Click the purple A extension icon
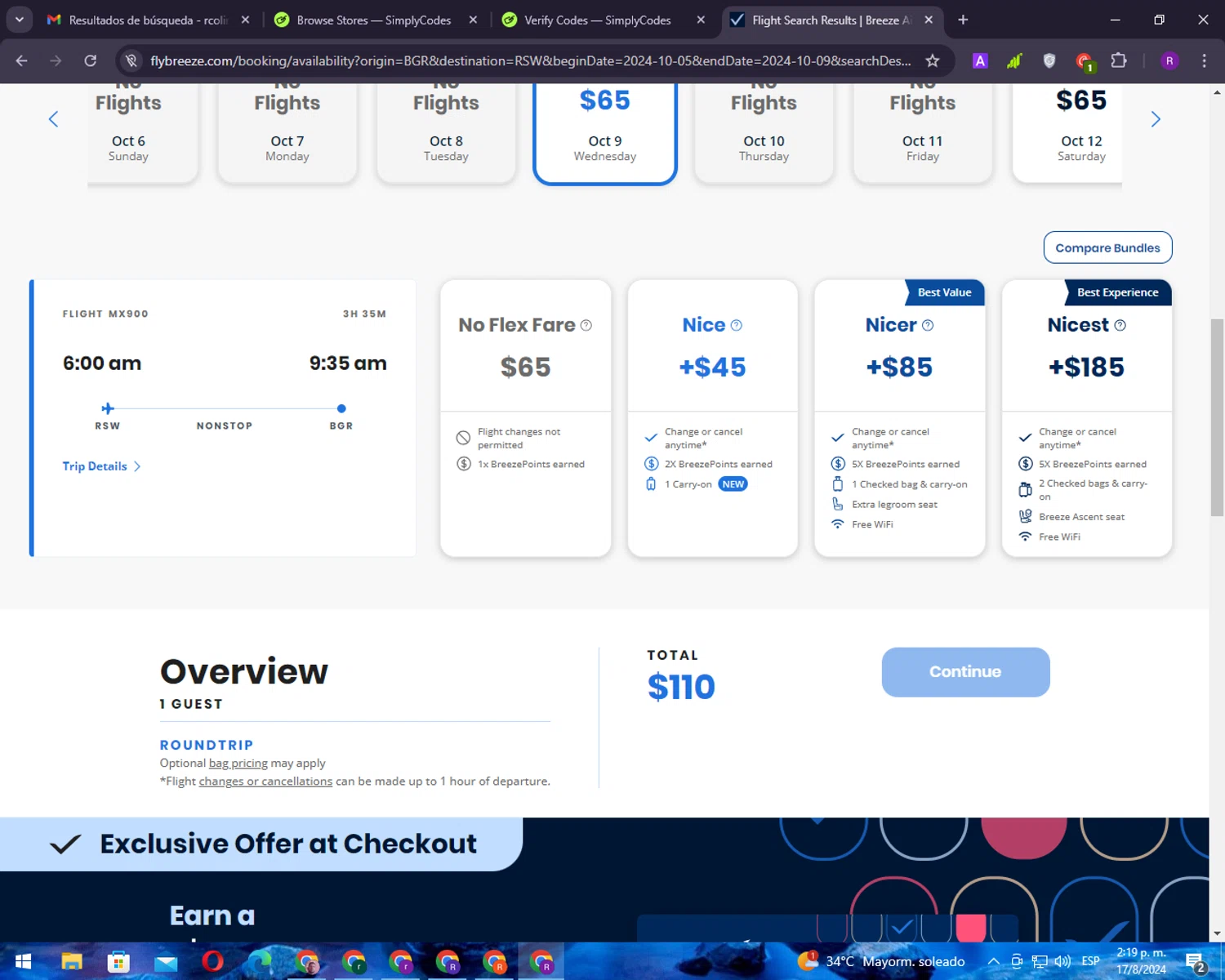This screenshot has height=980, width=1225. [980, 60]
